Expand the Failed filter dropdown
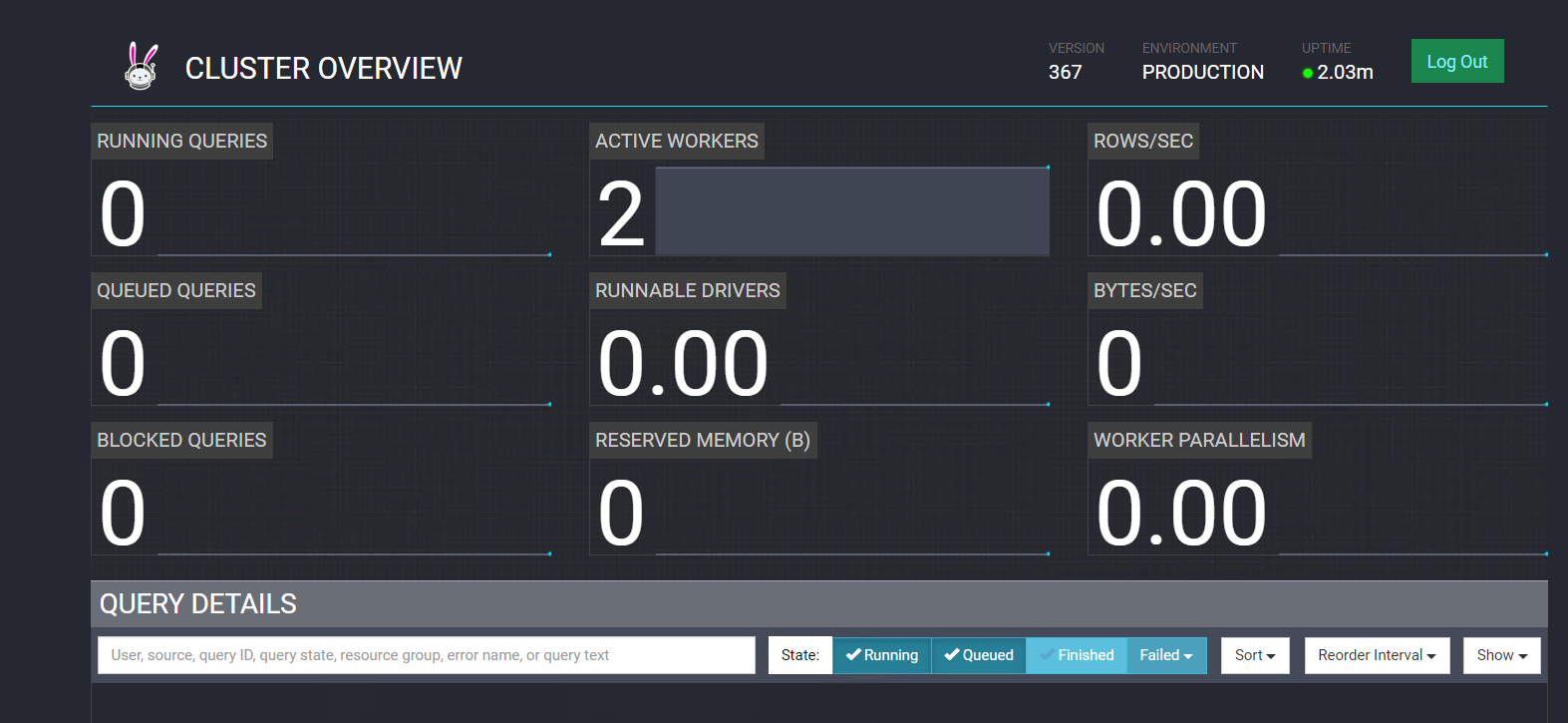1568x723 pixels. click(x=1166, y=655)
